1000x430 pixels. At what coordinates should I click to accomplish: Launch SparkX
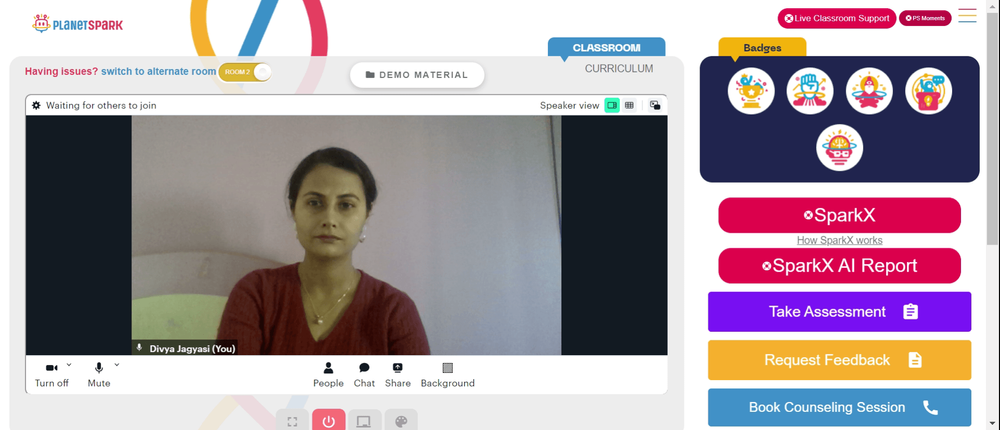point(839,216)
